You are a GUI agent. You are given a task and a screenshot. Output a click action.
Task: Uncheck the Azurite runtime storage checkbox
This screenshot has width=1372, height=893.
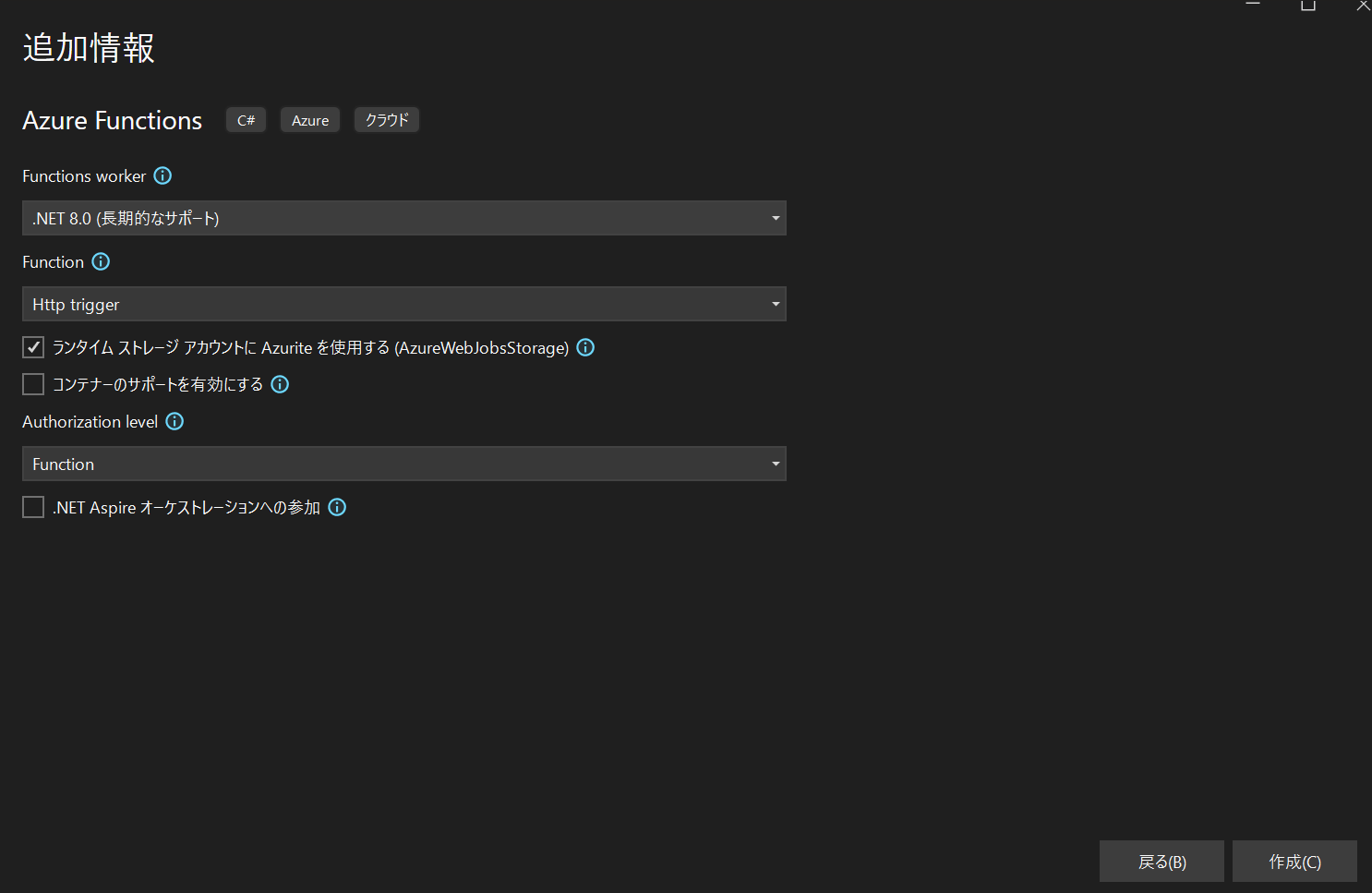click(33, 347)
